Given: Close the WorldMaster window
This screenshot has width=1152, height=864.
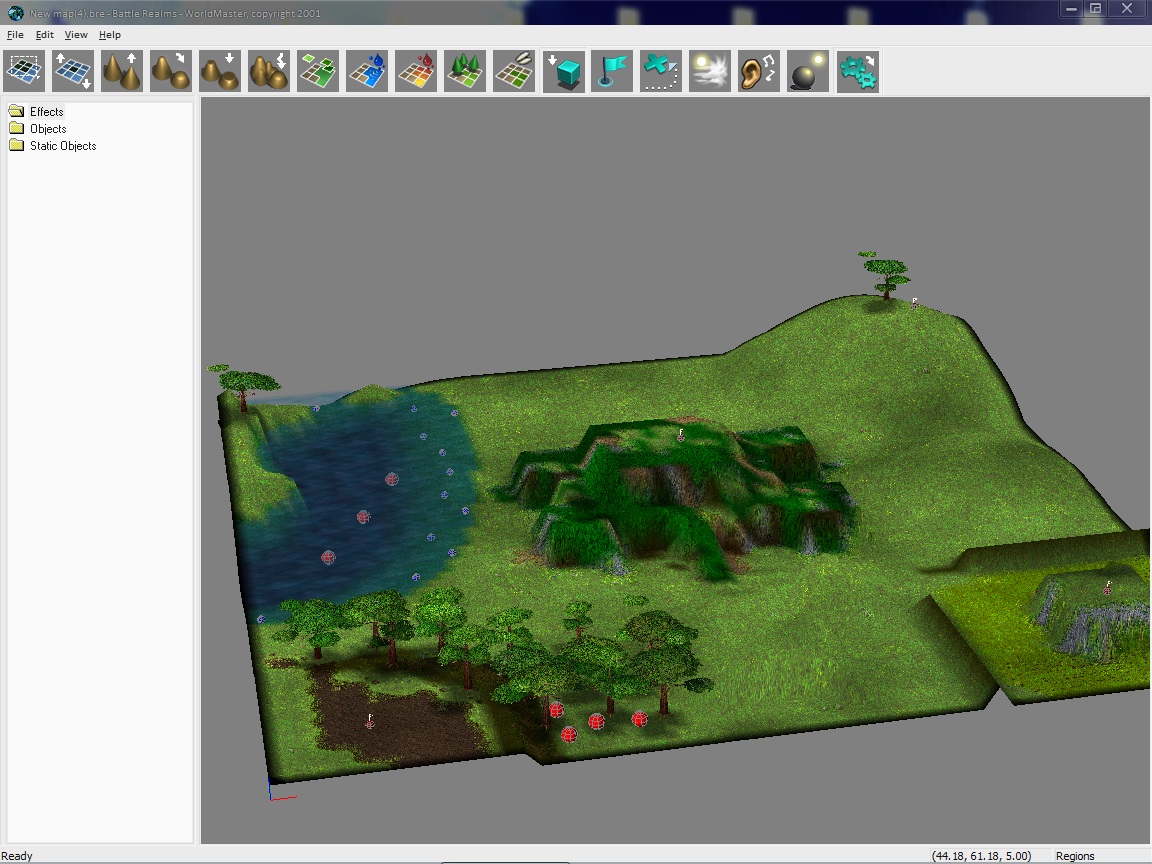Looking at the screenshot, I should 1127,9.
